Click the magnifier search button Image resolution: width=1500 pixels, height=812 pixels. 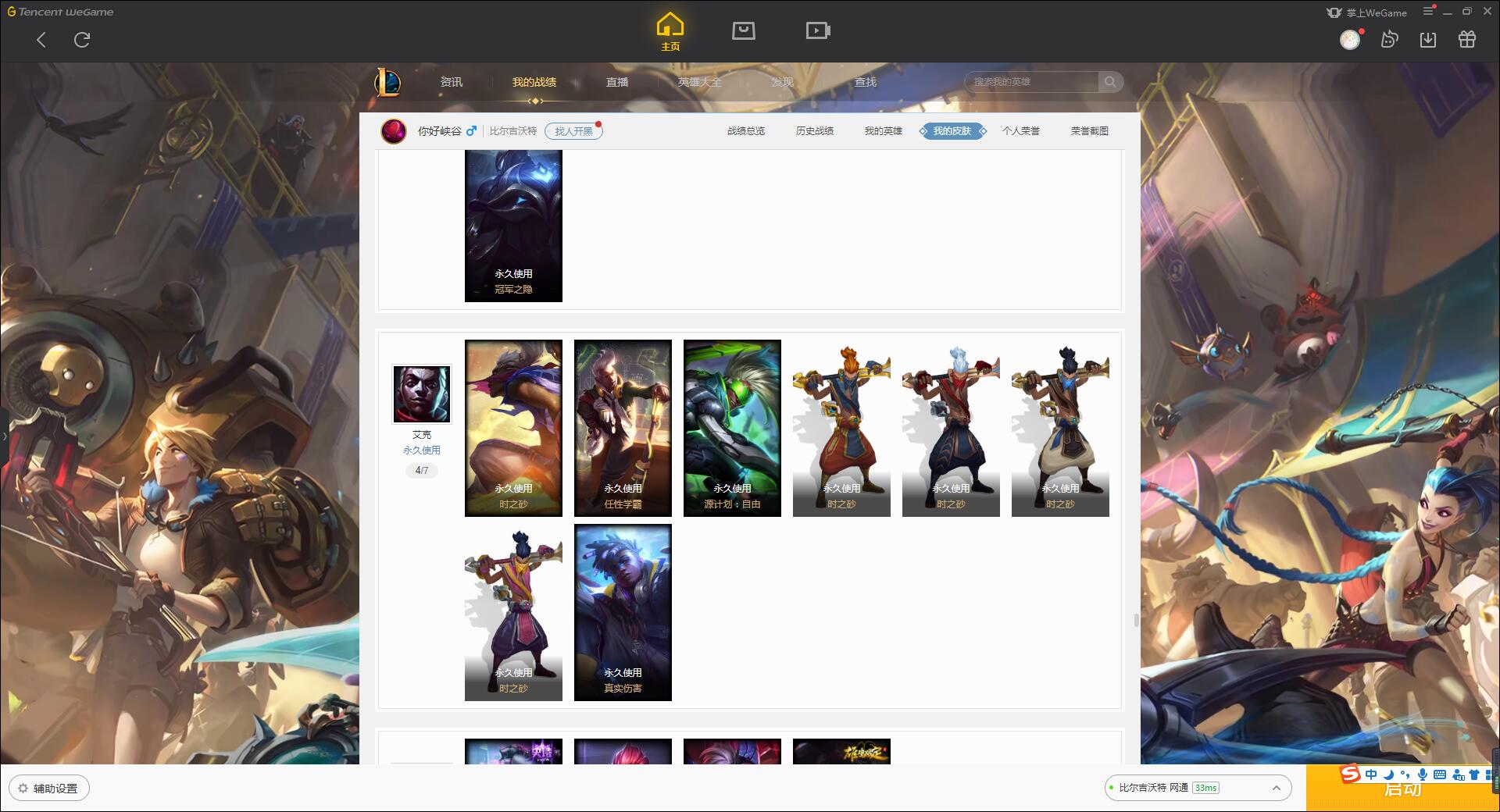(x=1110, y=82)
